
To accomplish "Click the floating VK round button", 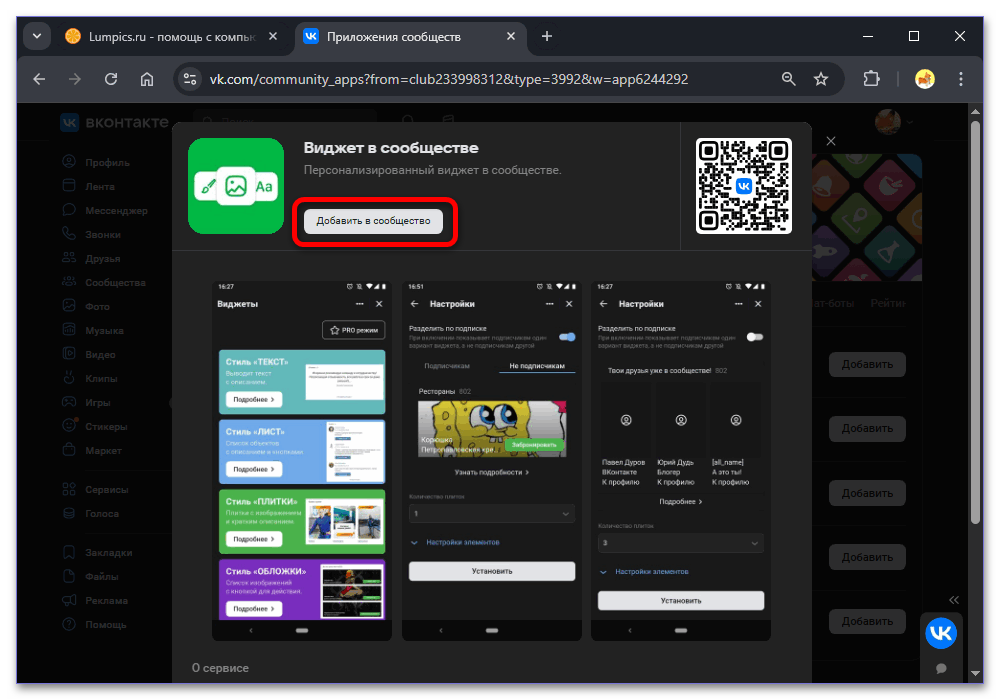I will pos(941,633).
